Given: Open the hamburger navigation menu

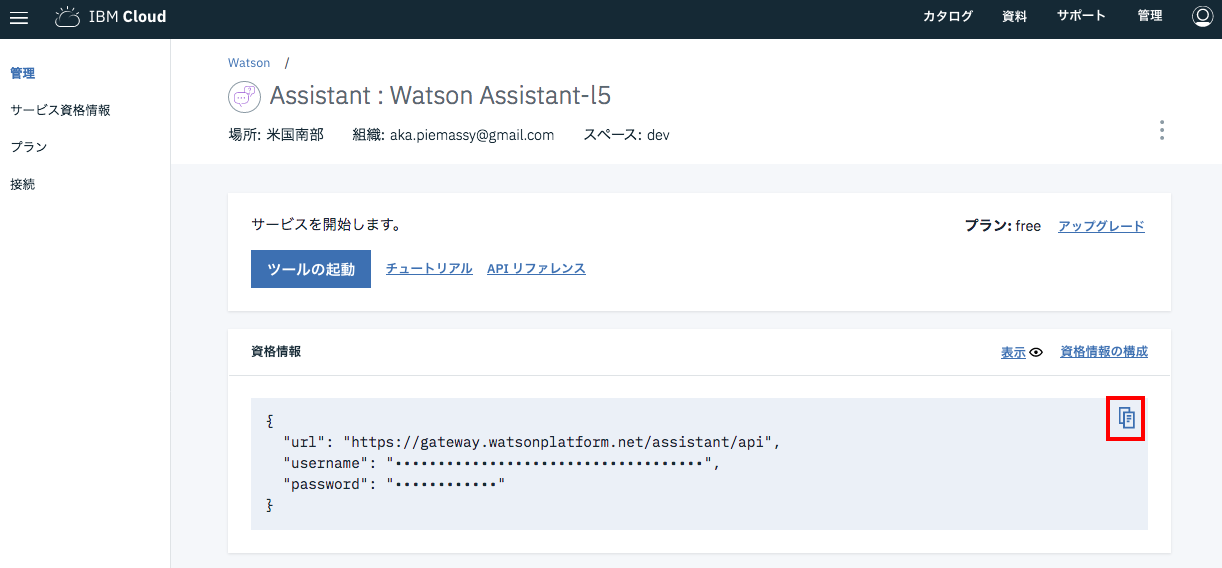Looking at the screenshot, I should click(x=19, y=17).
